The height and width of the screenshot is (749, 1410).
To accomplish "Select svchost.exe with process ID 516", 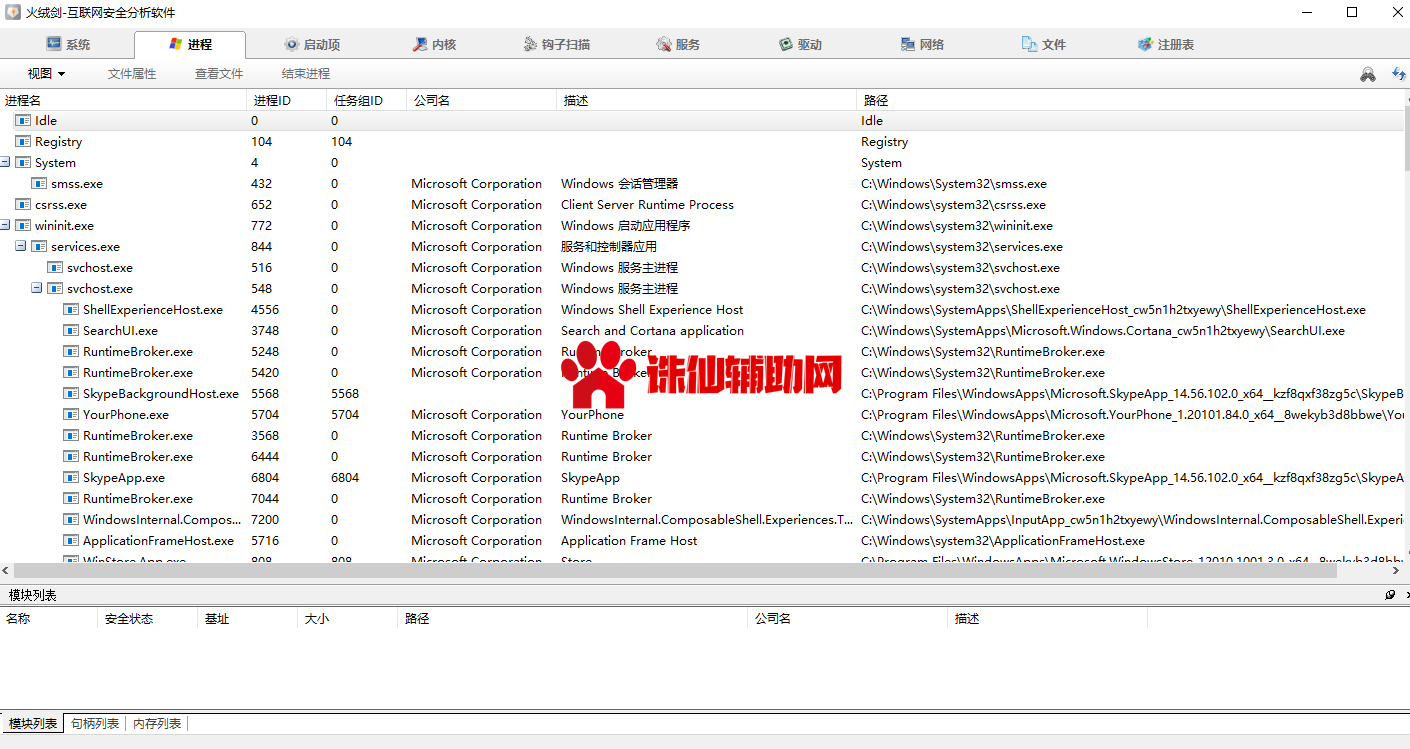I will (100, 268).
